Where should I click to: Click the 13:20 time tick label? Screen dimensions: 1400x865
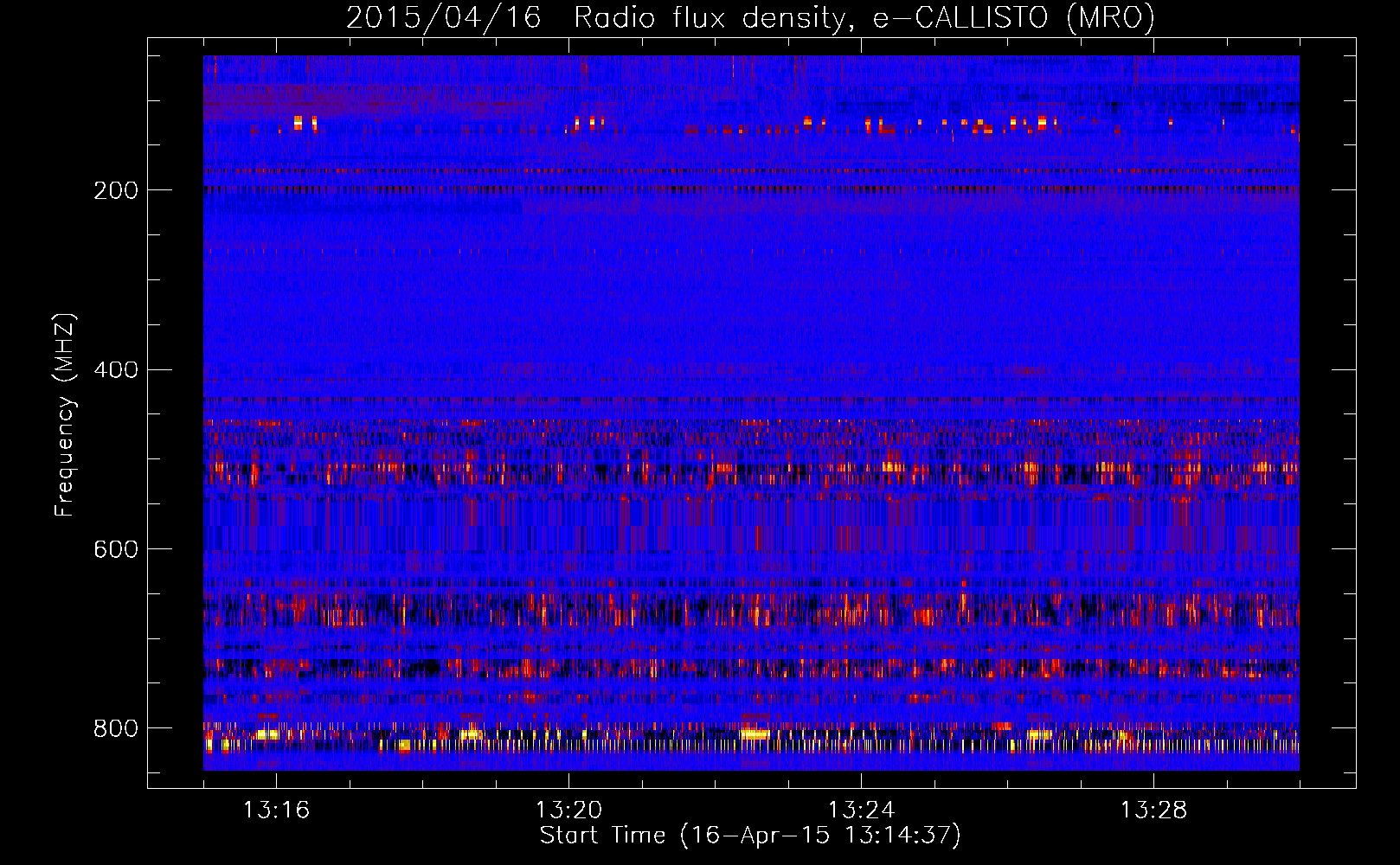[568, 810]
